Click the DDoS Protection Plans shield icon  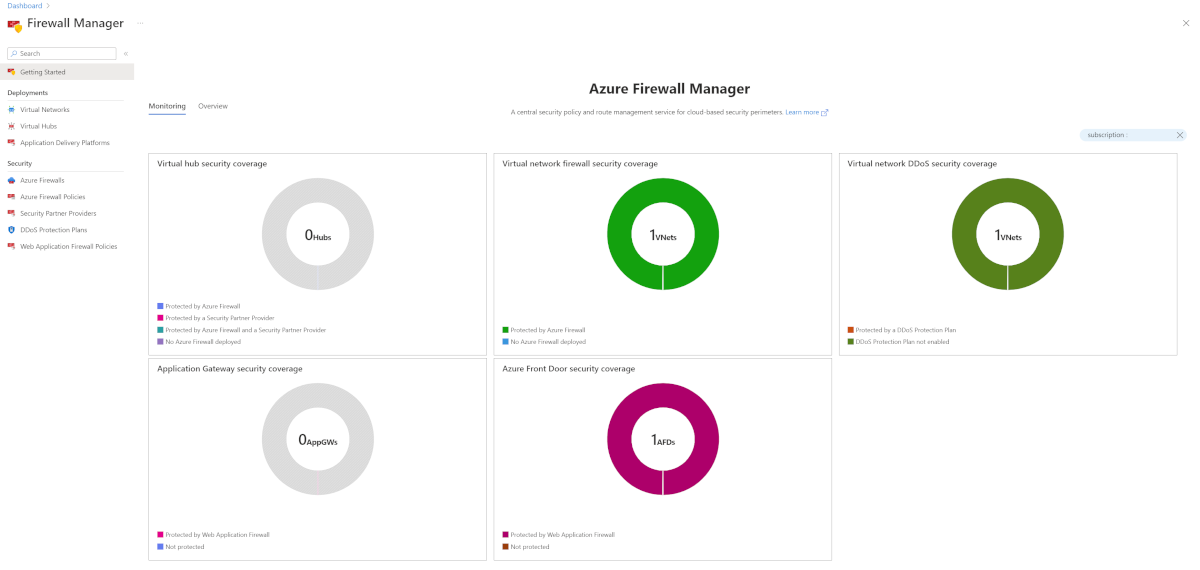click(12, 230)
